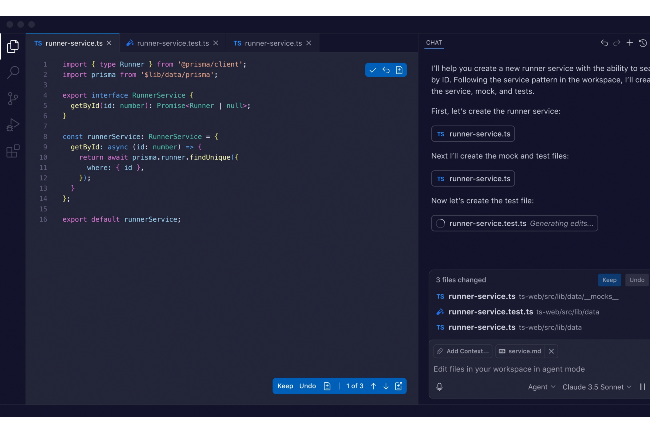Go to next change with down arrow
The width and height of the screenshot is (650, 433).
point(386,386)
